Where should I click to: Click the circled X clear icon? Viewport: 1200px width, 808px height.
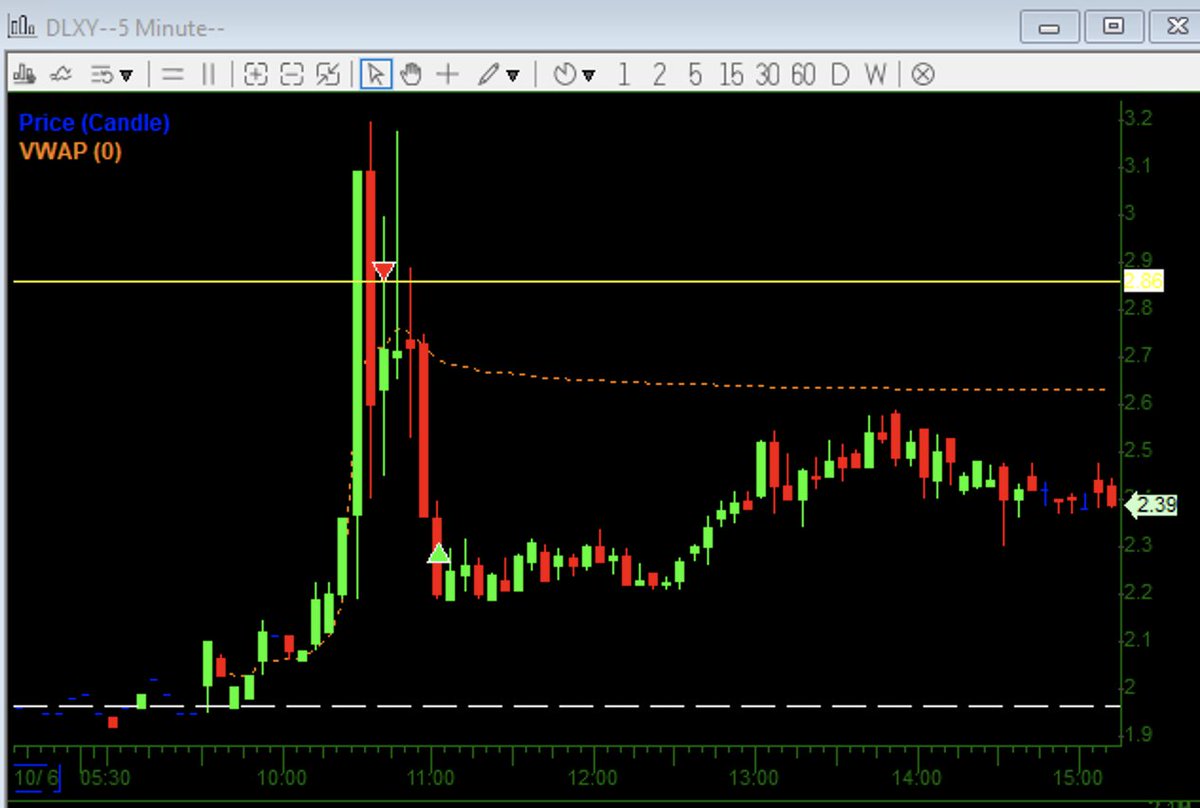click(923, 74)
